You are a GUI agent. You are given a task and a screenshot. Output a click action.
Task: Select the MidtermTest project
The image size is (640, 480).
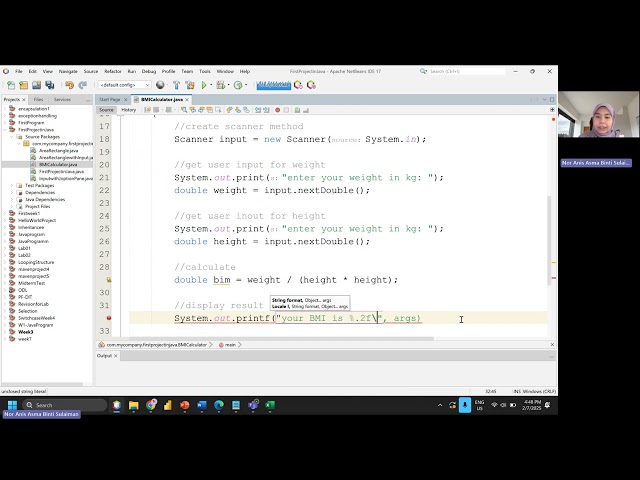coord(31,283)
